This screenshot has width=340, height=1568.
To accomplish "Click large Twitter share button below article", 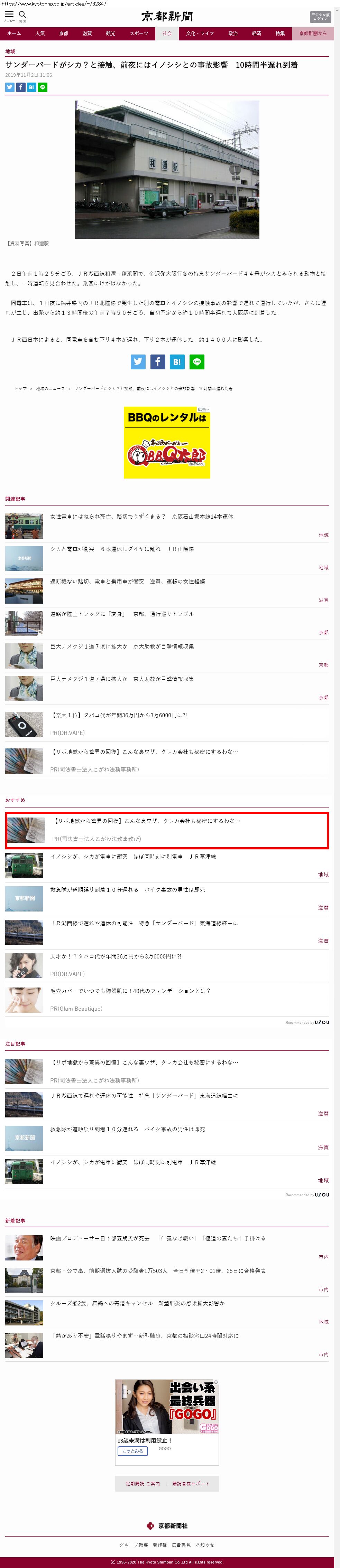I will 138,361.
